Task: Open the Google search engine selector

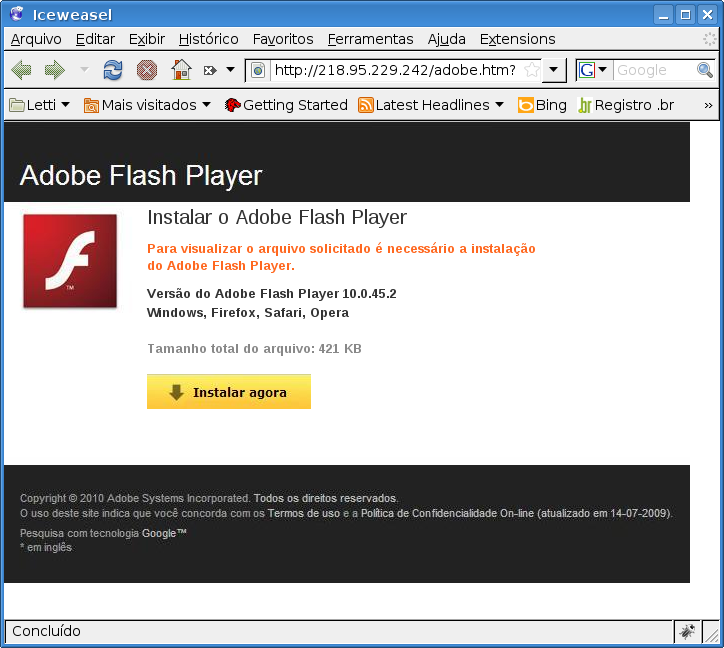Action: pos(593,70)
